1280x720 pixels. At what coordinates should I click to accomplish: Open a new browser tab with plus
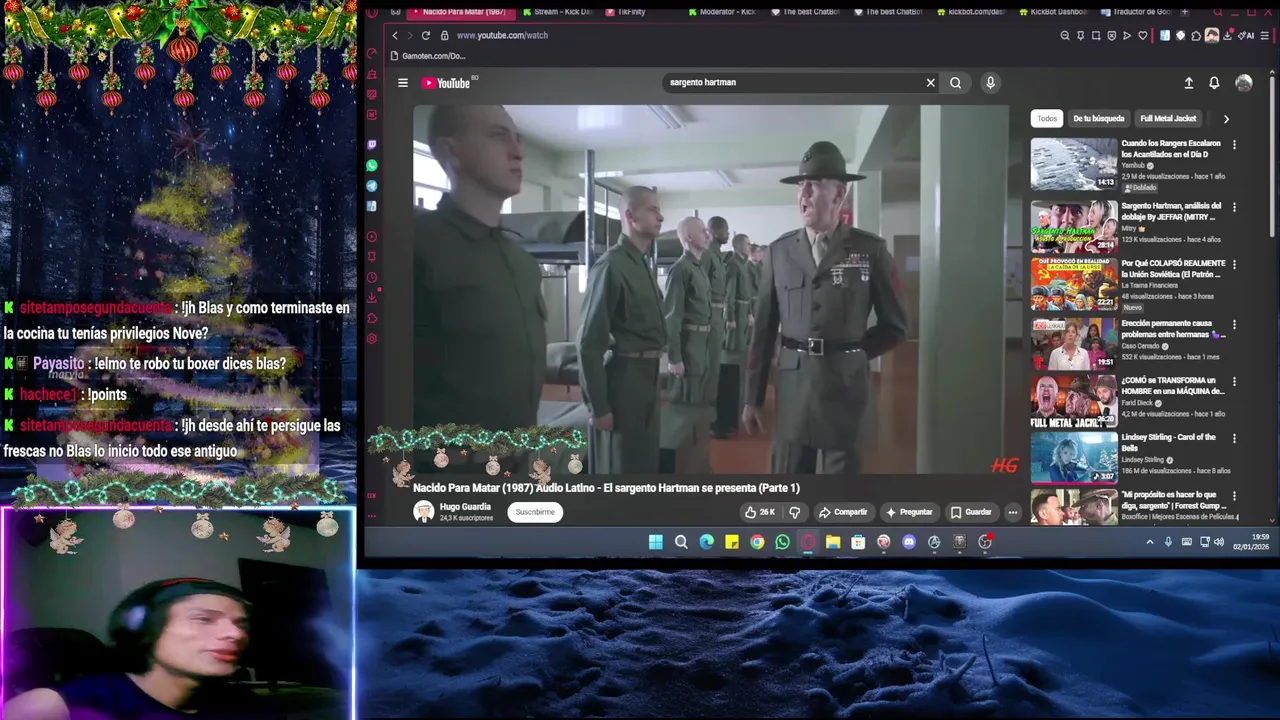tap(1185, 12)
